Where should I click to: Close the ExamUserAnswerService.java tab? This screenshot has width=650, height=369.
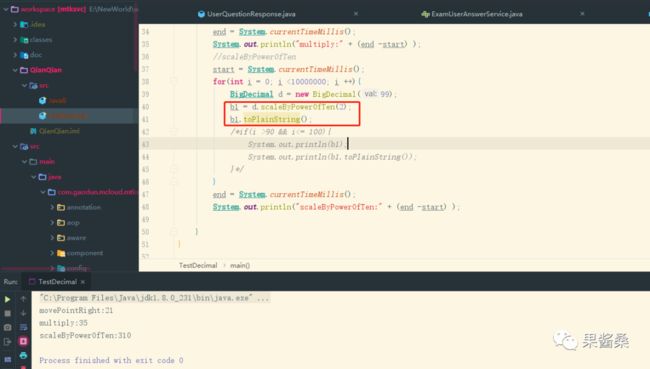click(x=582, y=14)
